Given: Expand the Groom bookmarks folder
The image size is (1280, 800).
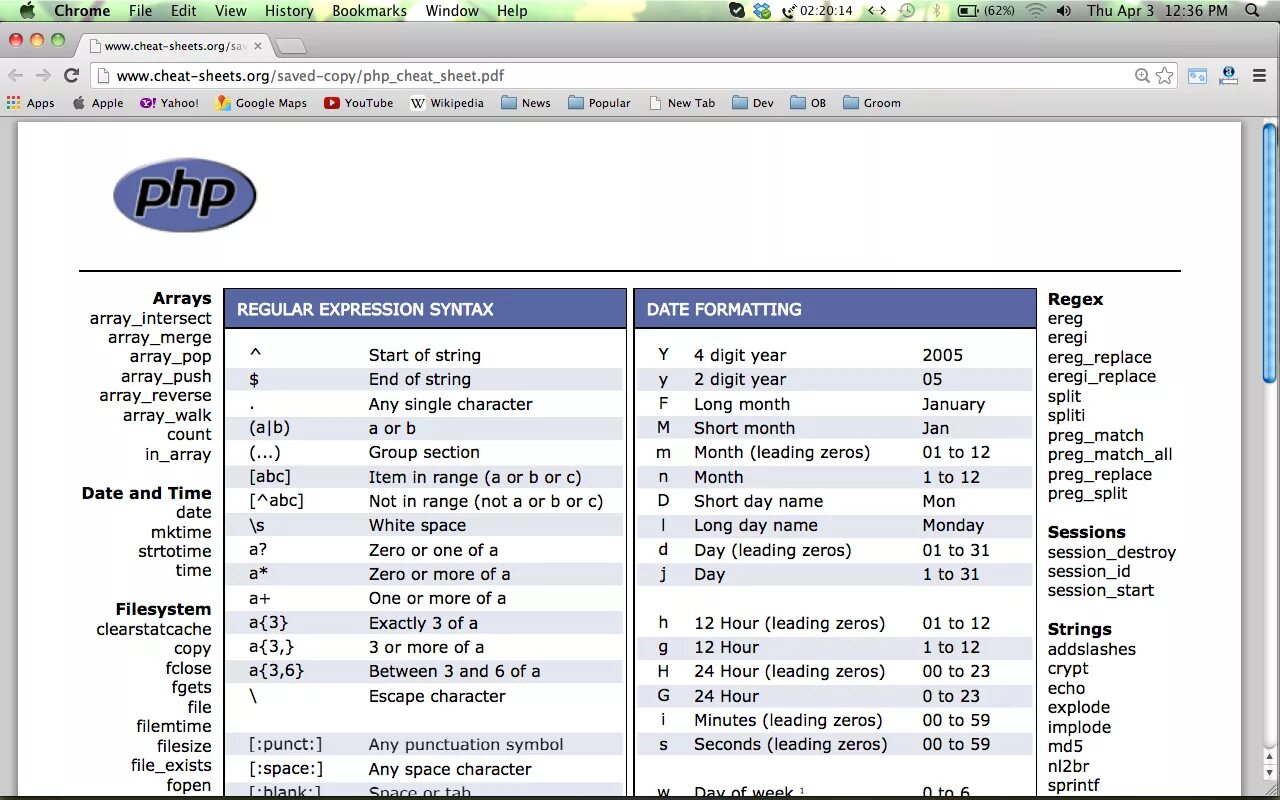Looking at the screenshot, I should click(872, 103).
